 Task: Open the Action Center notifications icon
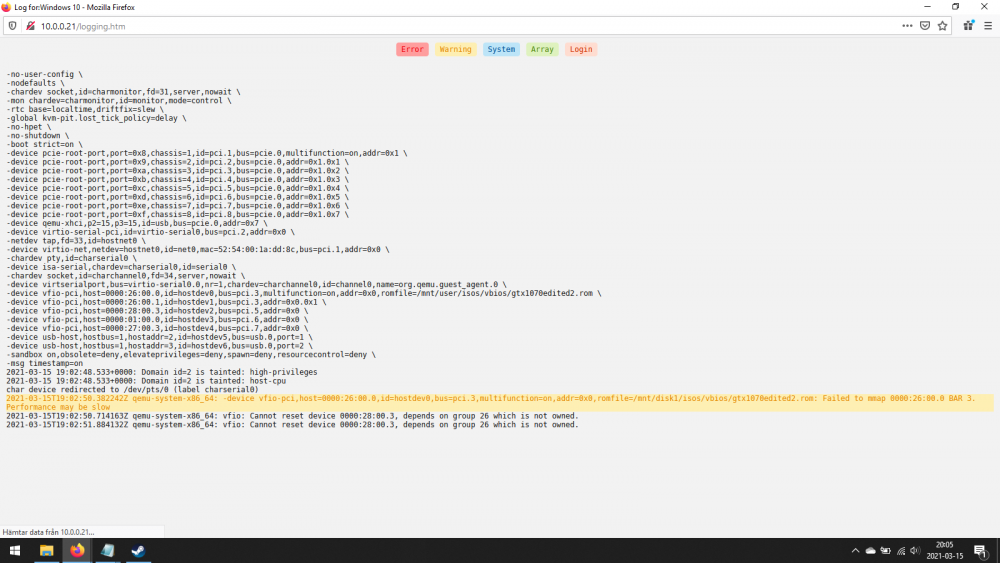point(981,551)
